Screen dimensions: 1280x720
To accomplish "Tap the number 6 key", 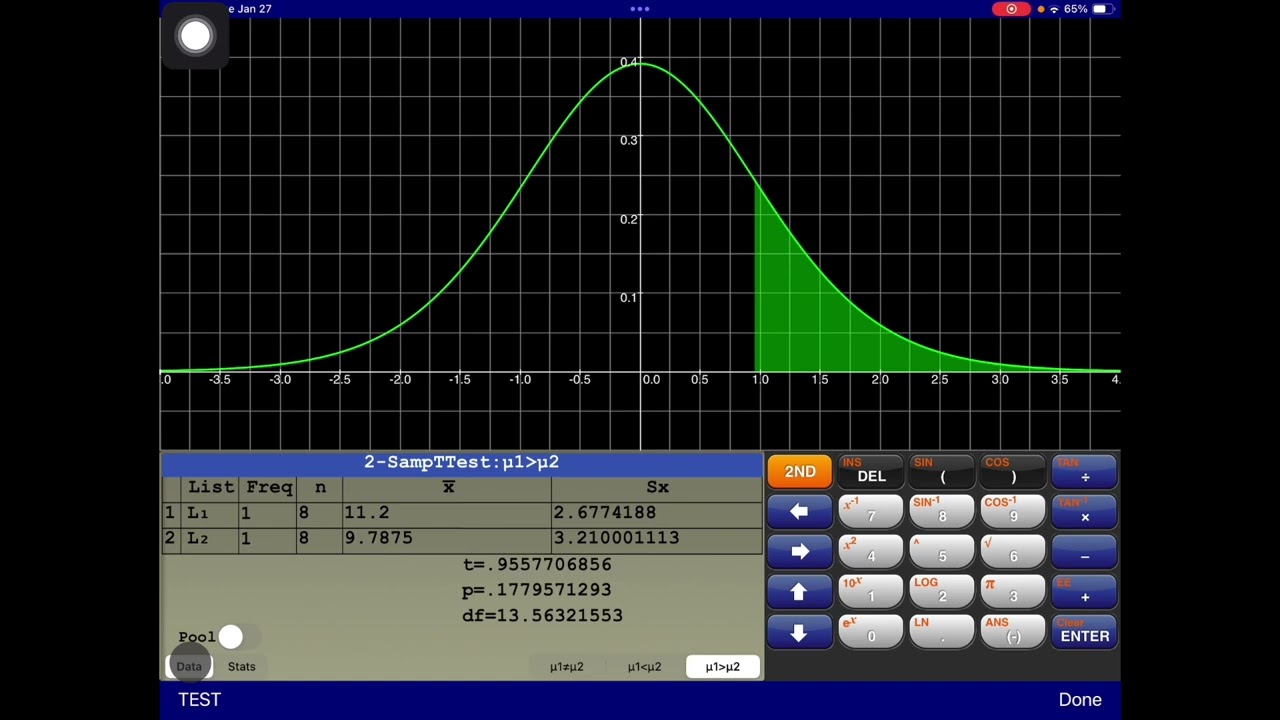I will (1013, 552).
